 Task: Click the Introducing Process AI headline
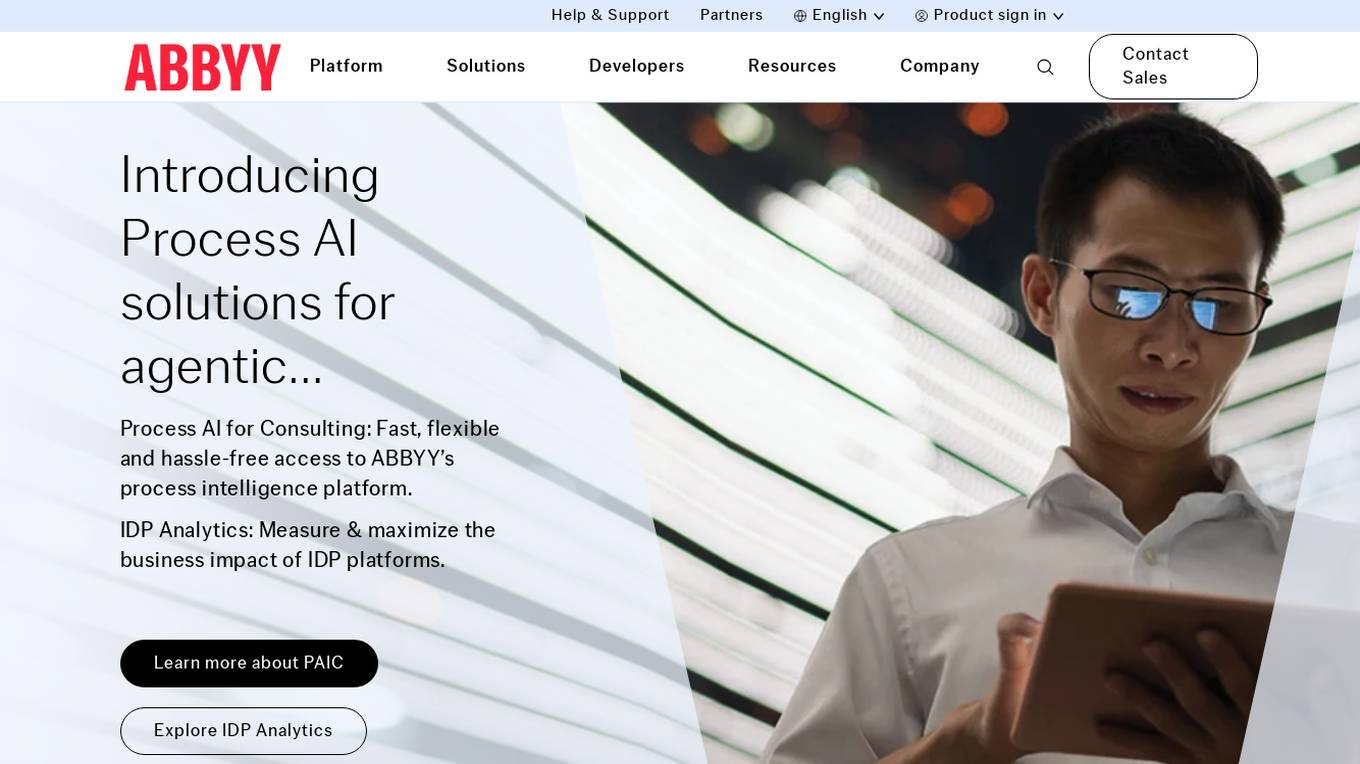click(x=258, y=270)
